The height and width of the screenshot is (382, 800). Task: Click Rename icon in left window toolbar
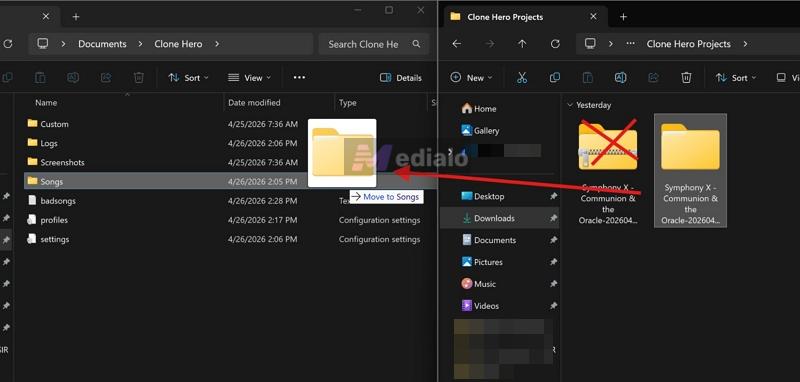(x=73, y=78)
